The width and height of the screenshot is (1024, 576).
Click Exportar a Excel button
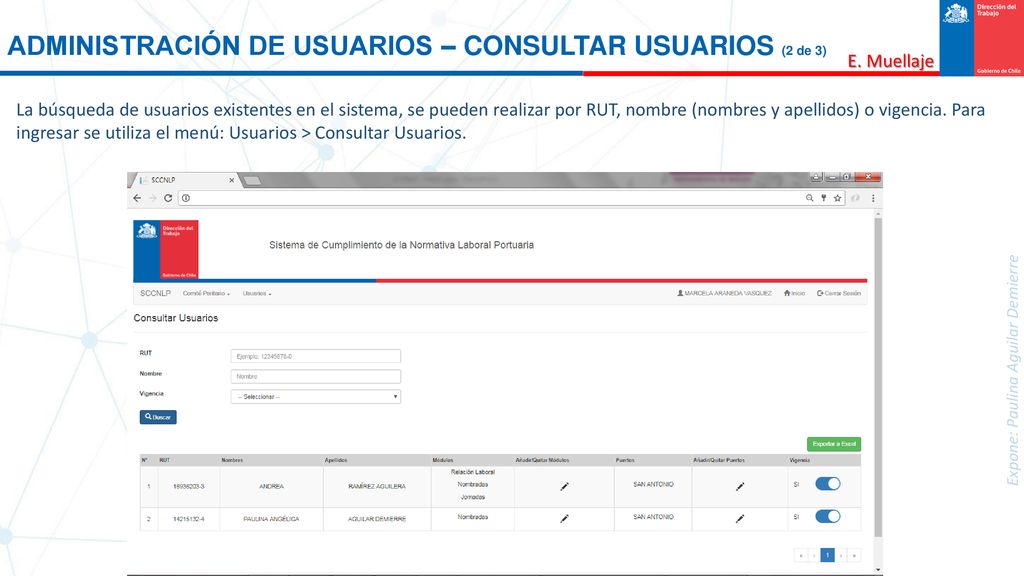pos(834,444)
